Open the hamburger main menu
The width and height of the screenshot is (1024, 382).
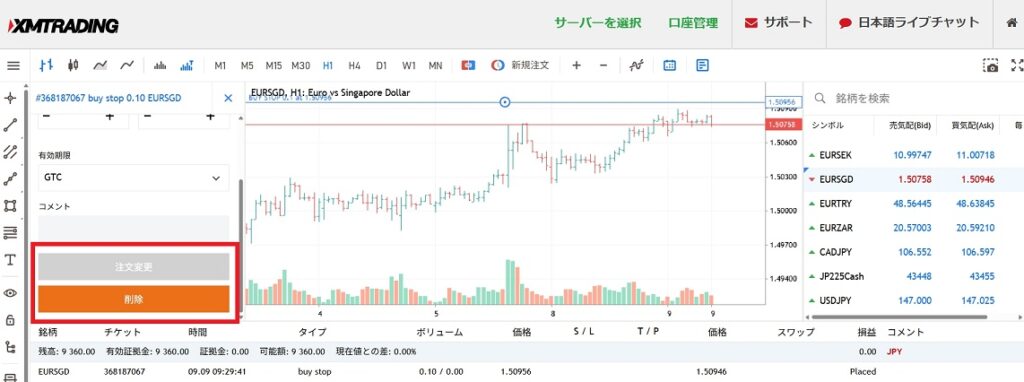point(13,65)
